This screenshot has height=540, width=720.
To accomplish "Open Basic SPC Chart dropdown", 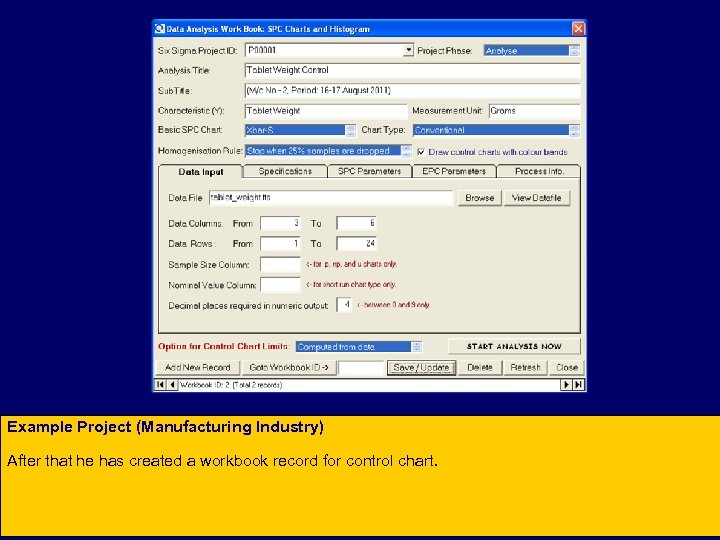I will [350, 130].
